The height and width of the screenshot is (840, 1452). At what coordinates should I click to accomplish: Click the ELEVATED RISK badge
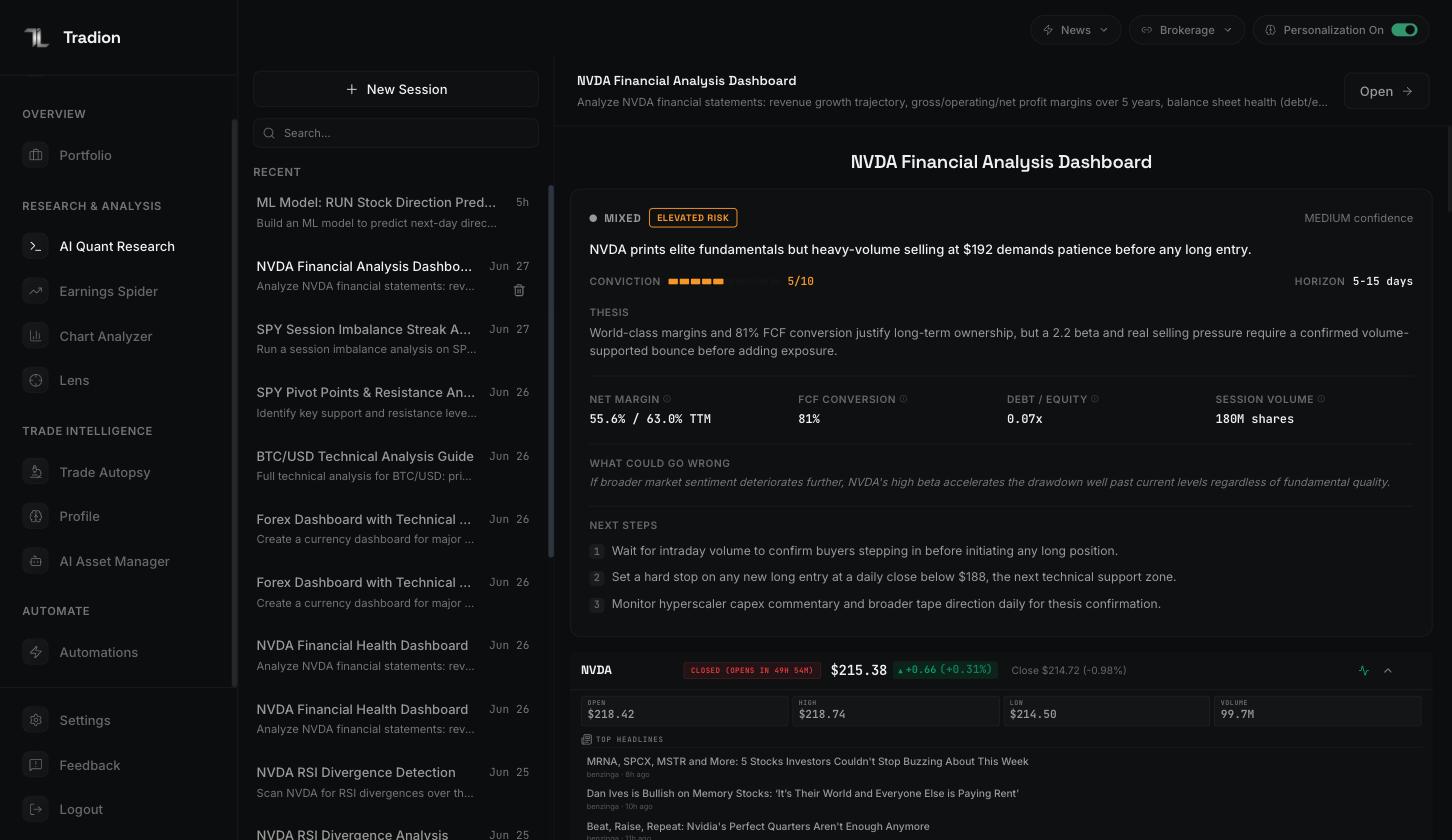(x=693, y=218)
